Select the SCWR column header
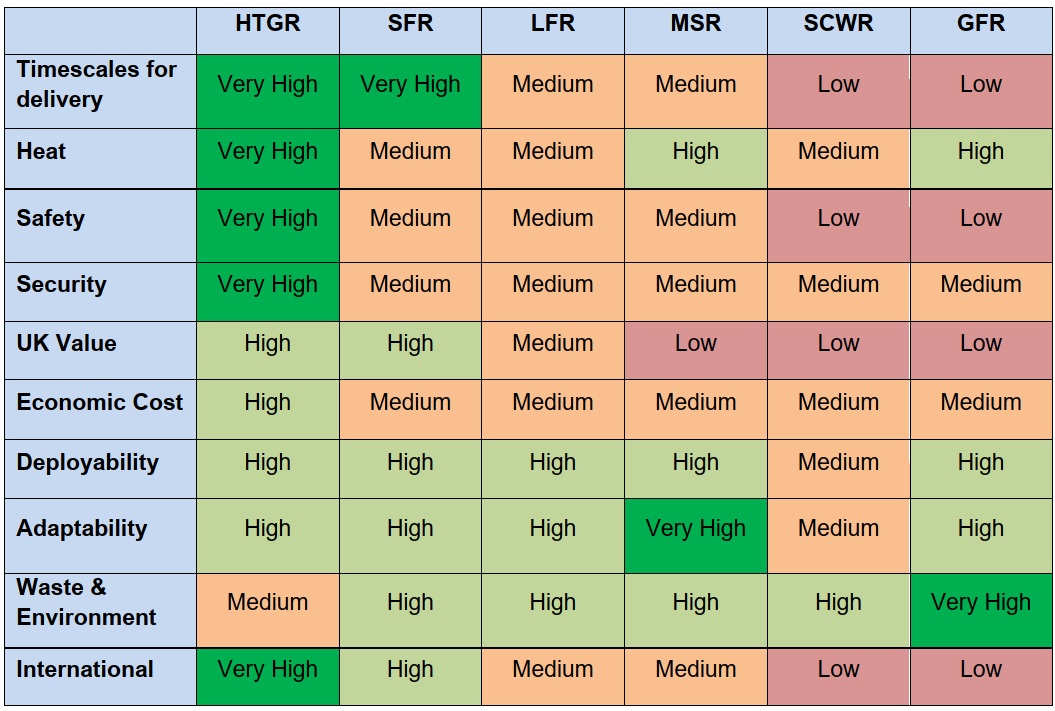 [x=838, y=24]
